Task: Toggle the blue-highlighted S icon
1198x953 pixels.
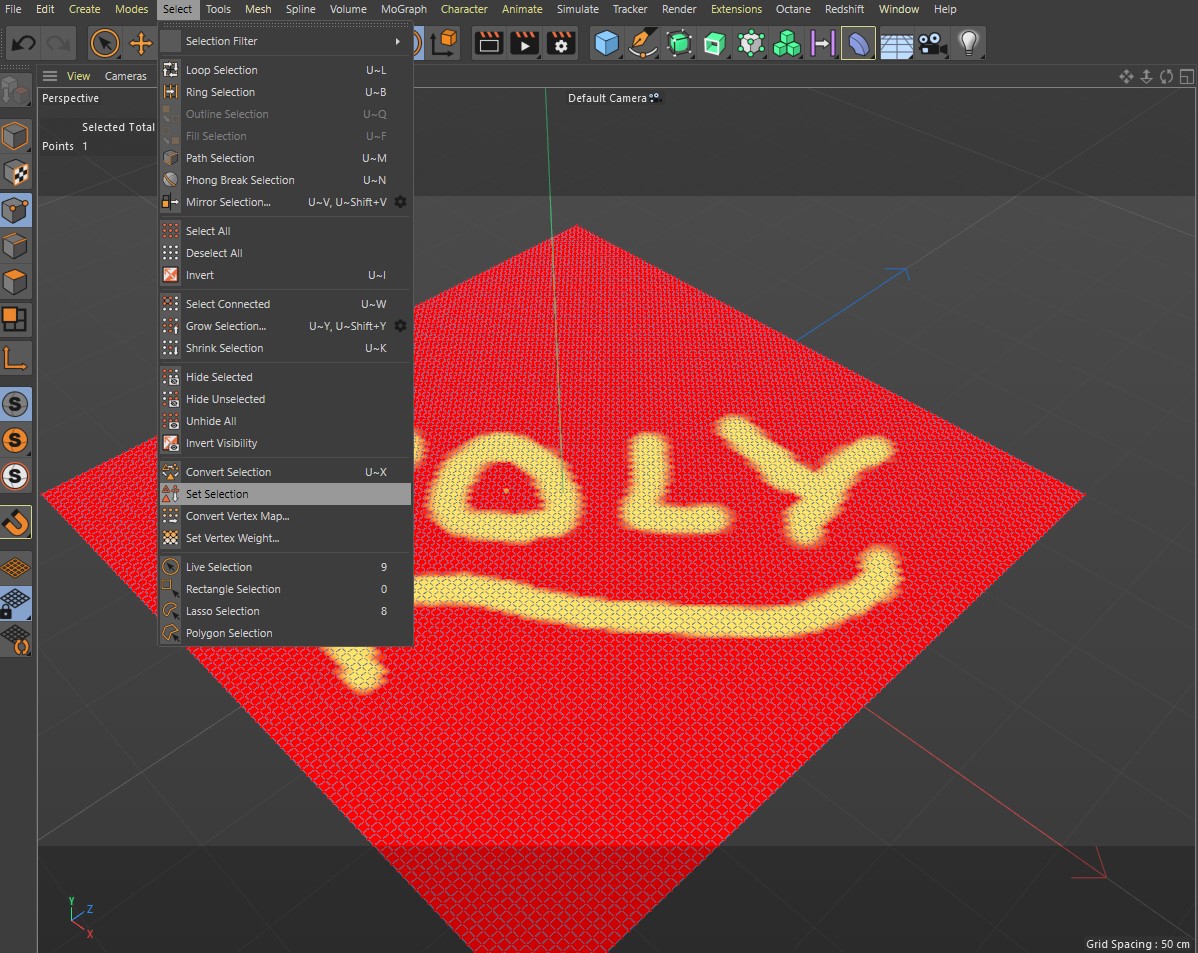Action: pyautogui.click(x=15, y=404)
